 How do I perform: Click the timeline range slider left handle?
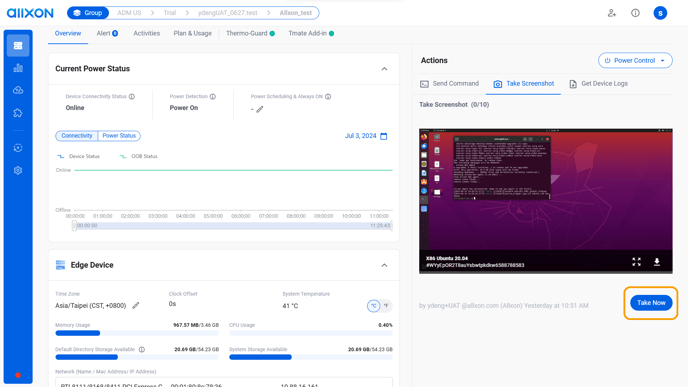tap(74, 226)
